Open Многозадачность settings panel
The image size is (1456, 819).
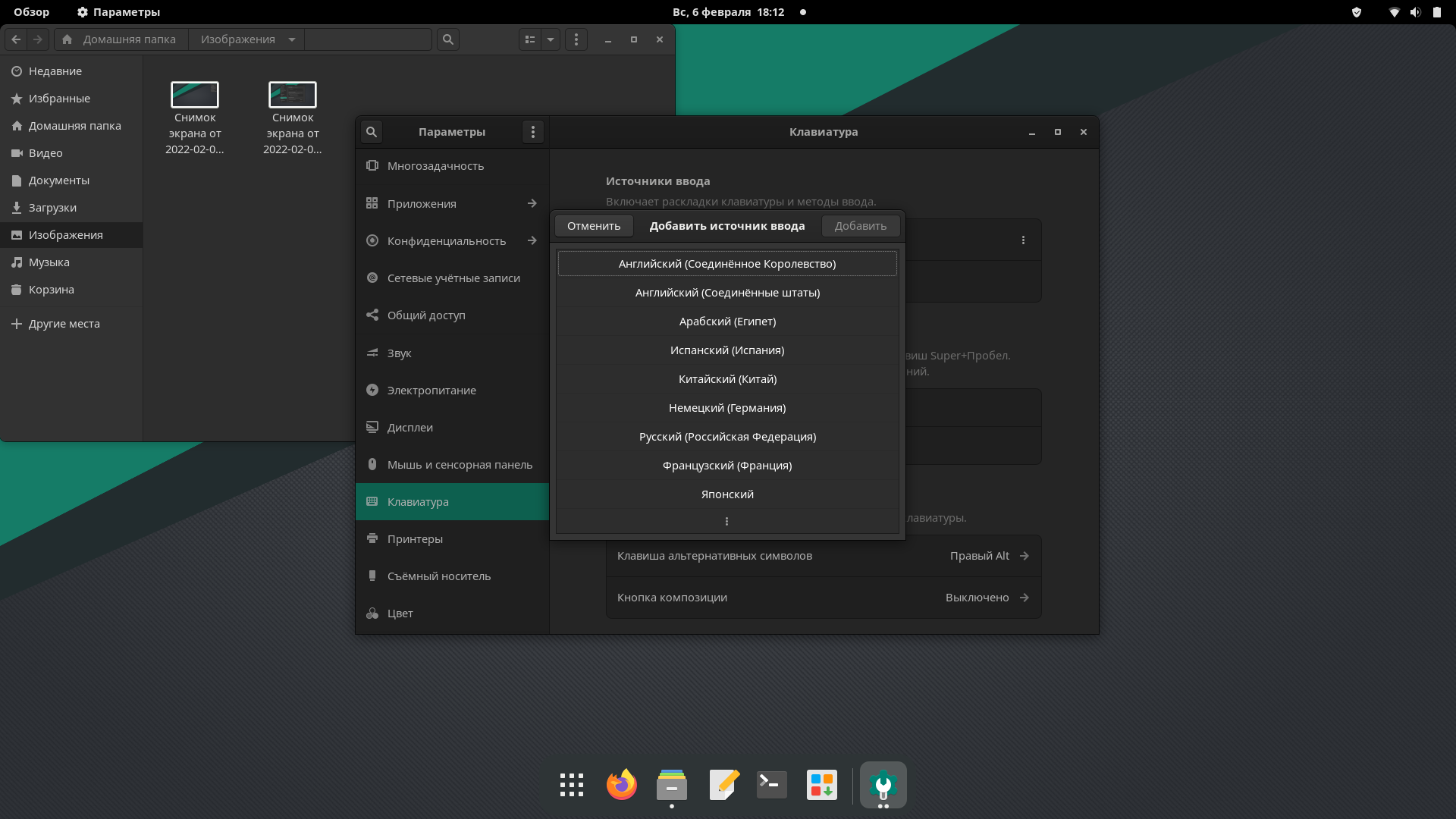[x=452, y=166]
